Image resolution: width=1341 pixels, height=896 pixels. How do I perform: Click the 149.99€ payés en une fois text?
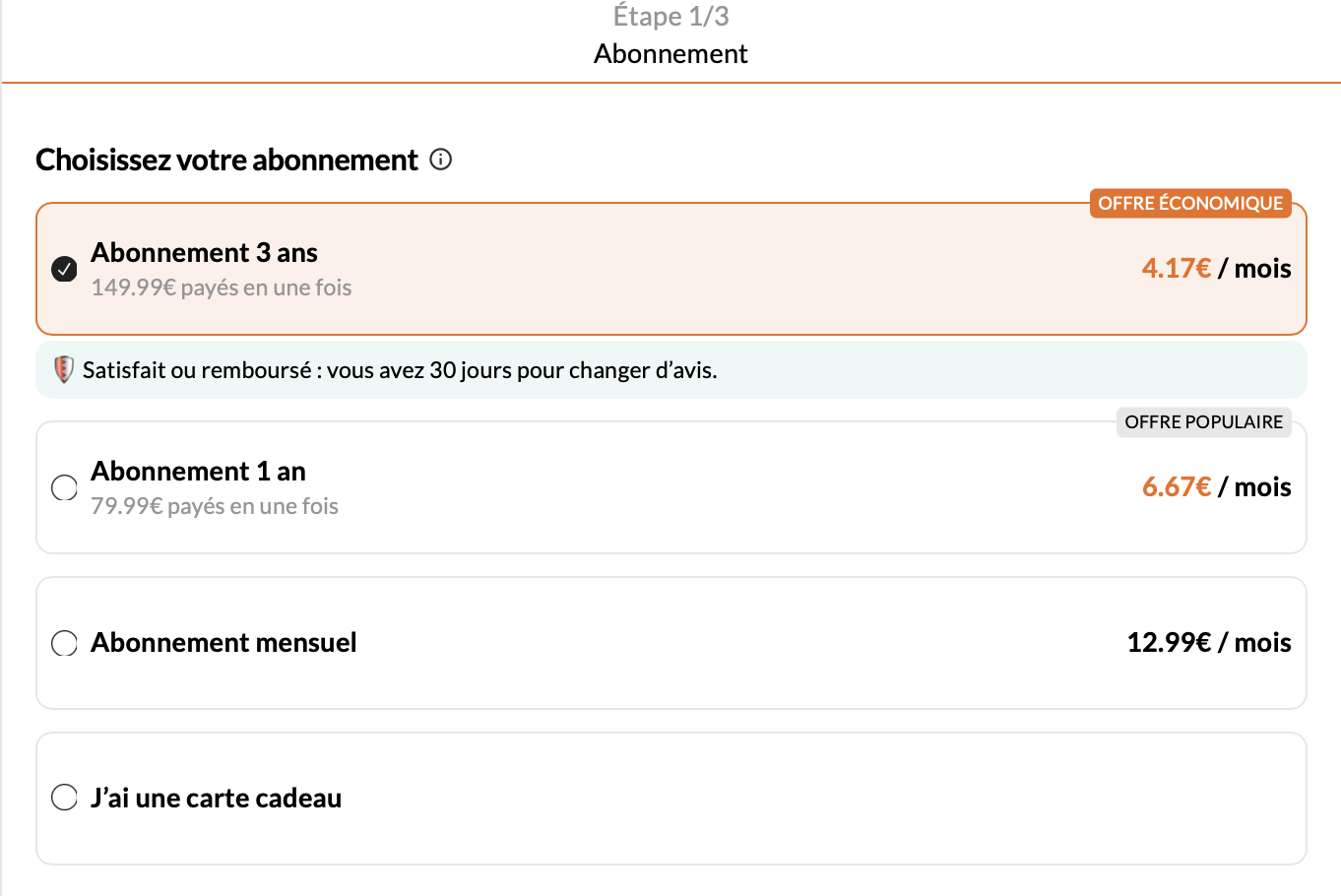[222, 288]
